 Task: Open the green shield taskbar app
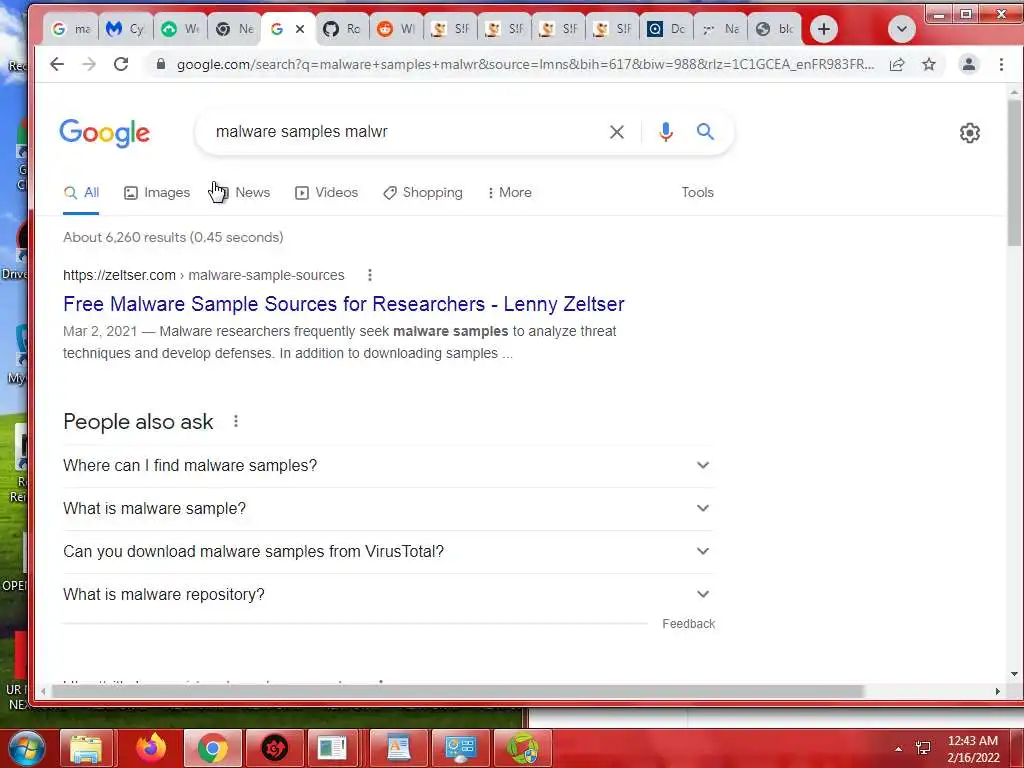tap(522, 748)
